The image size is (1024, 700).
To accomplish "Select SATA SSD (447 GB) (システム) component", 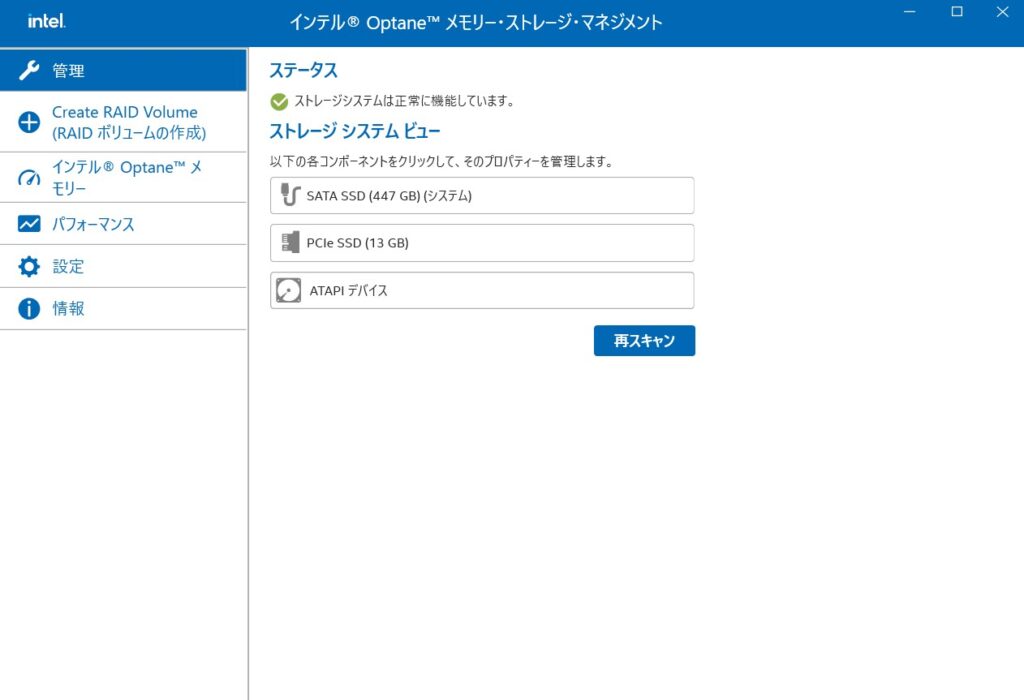I will [482, 195].
